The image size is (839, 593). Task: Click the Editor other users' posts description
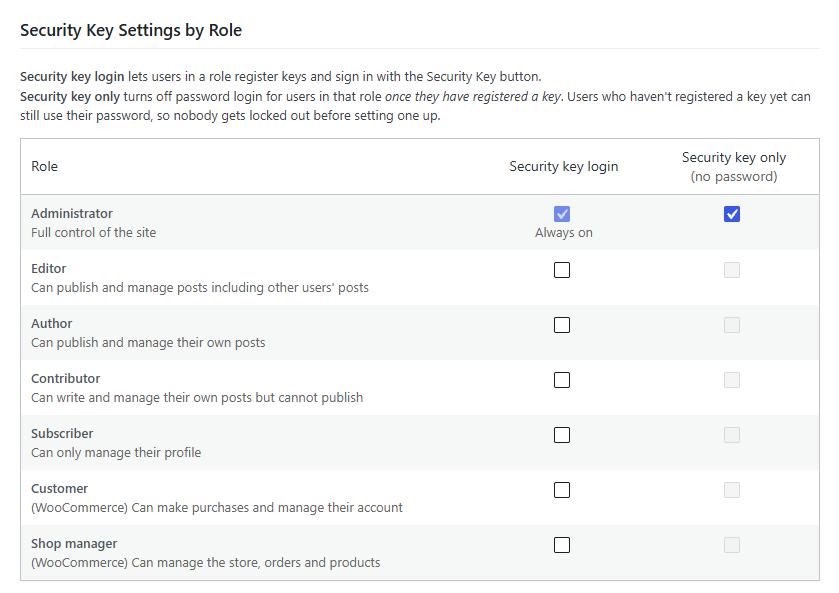click(x=200, y=287)
